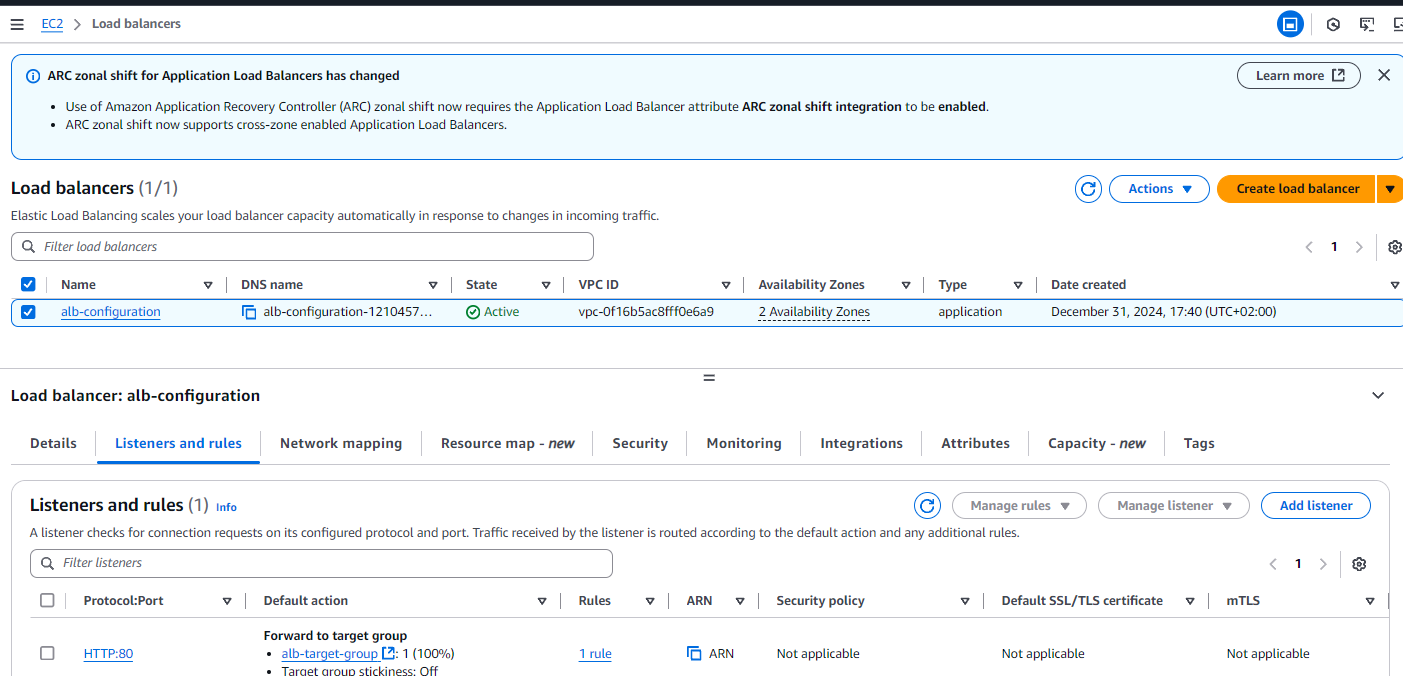The width and height of the screenshot is (1403, 676).
Task: Dismiss the ARC zonal shift banner
Action: pyautogui.click(x=1383, y=75)
